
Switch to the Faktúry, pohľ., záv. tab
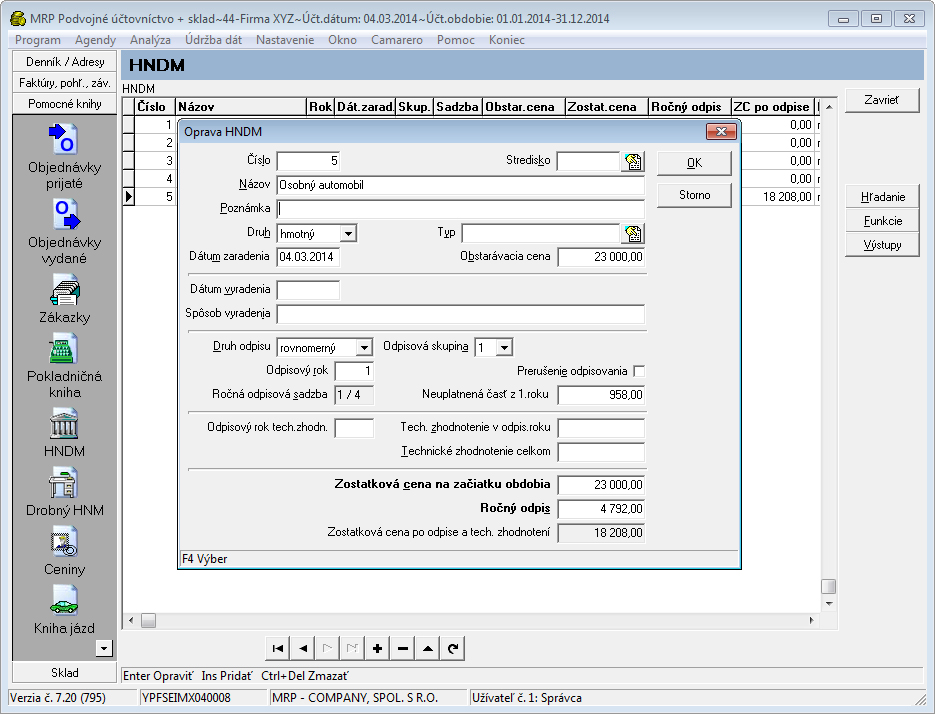click(65, 83)
